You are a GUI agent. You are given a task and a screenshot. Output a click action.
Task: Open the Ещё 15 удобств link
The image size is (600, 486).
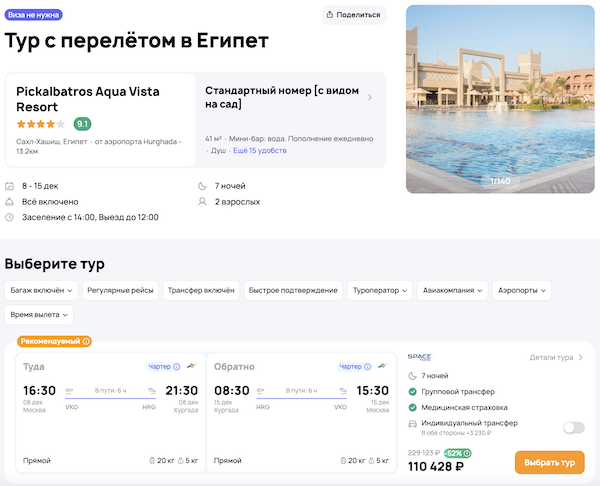tap(259, 150)
